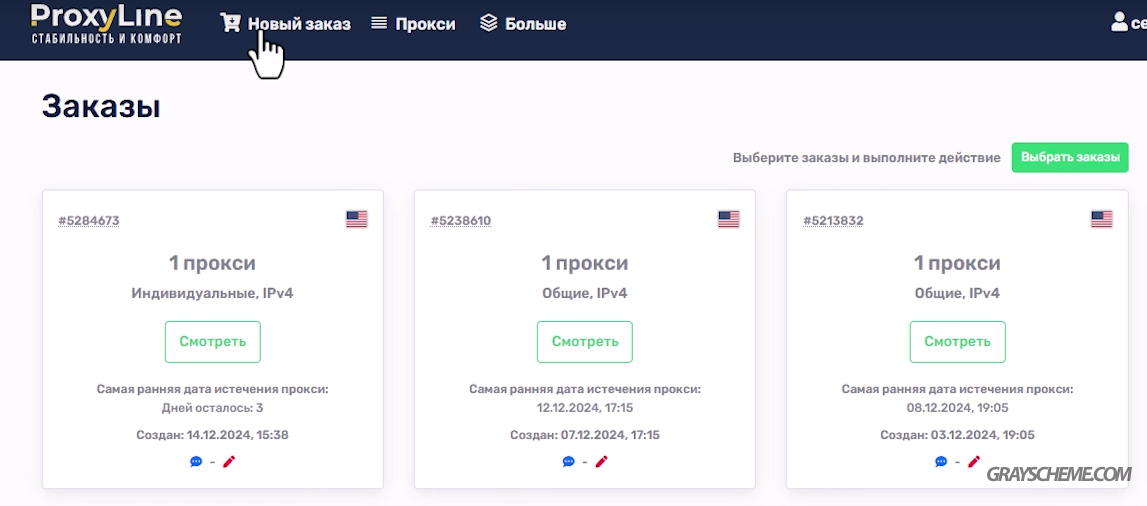Image resolution: width=1147 pixels, height=506 pixels.
Task: Click US flag on order #5238610
Action: pos(729,219)
